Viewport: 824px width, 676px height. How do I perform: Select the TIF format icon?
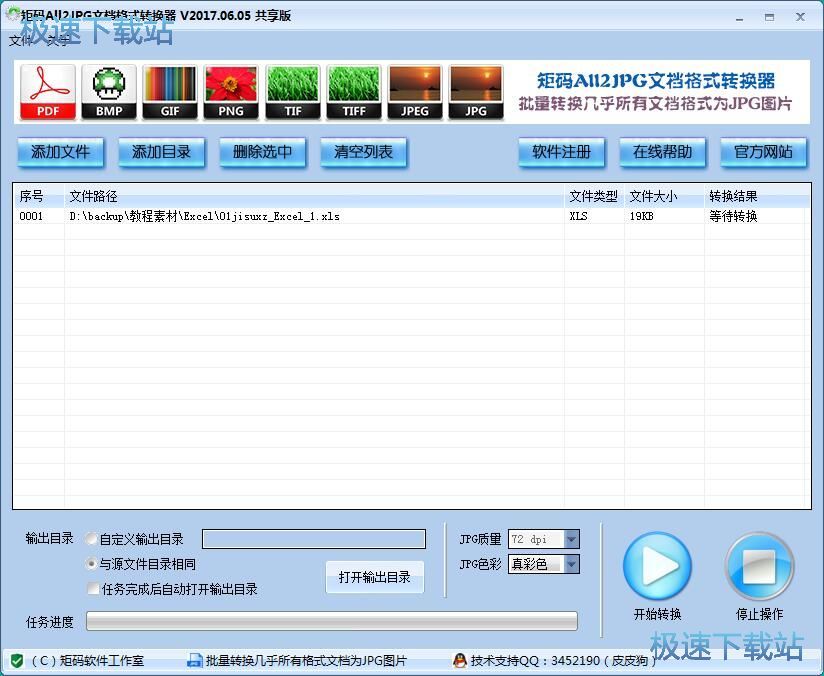(292, 90)
